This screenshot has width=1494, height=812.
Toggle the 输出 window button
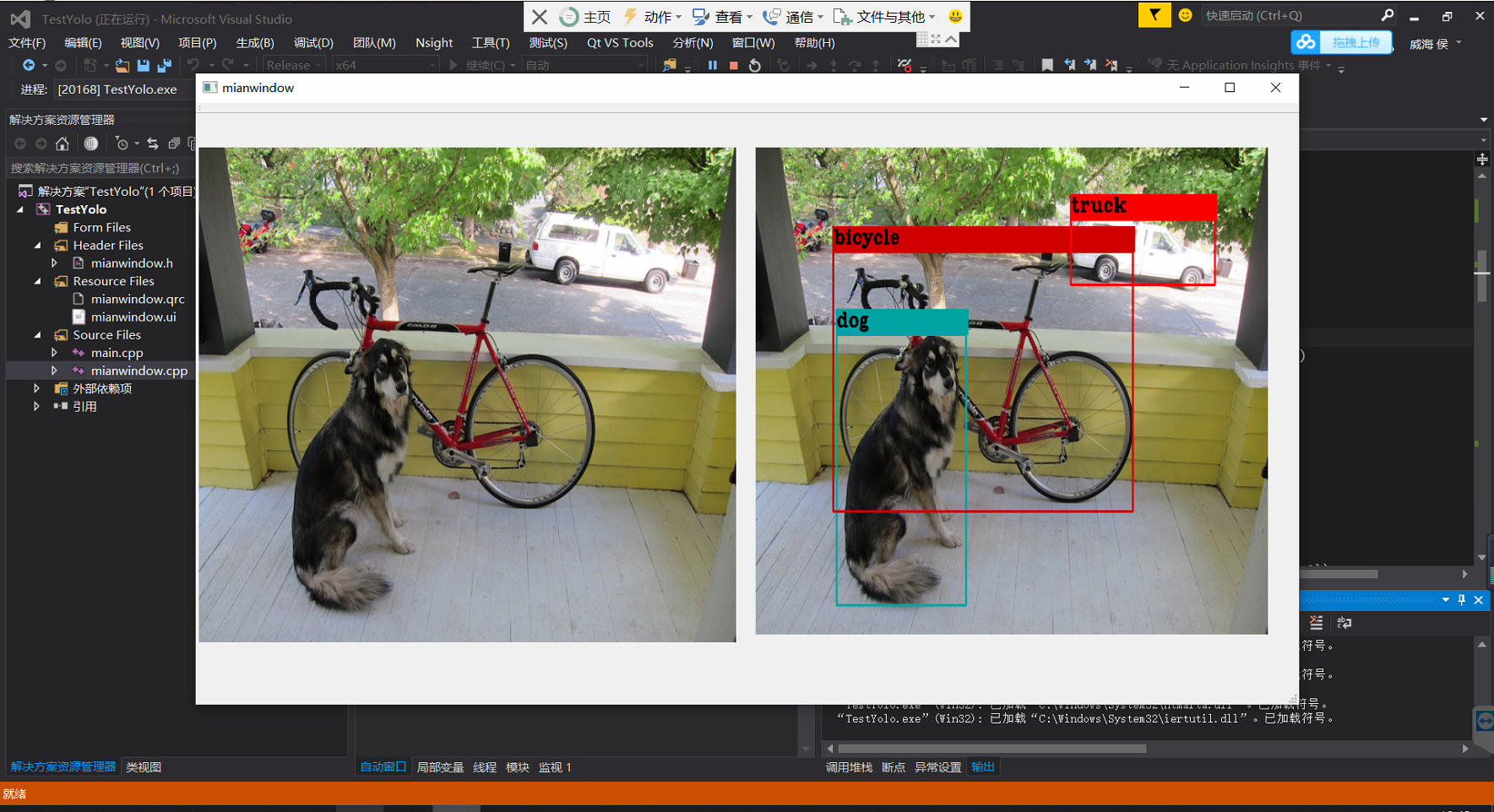pos(982,766)
